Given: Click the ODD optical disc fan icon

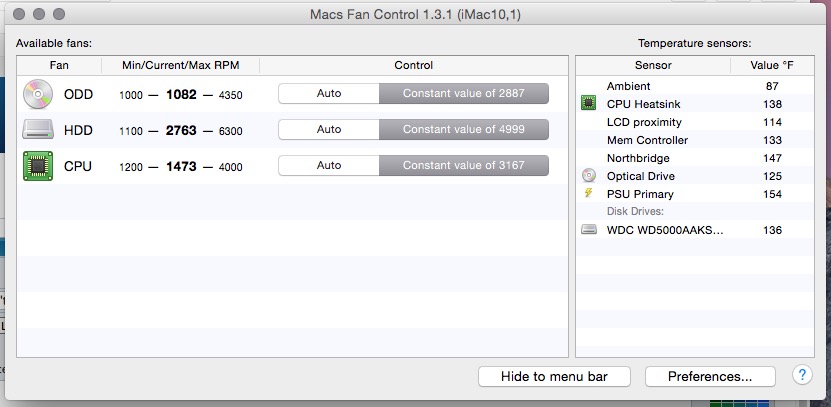Looking at the screenshot, I should (x=38, y=94).
